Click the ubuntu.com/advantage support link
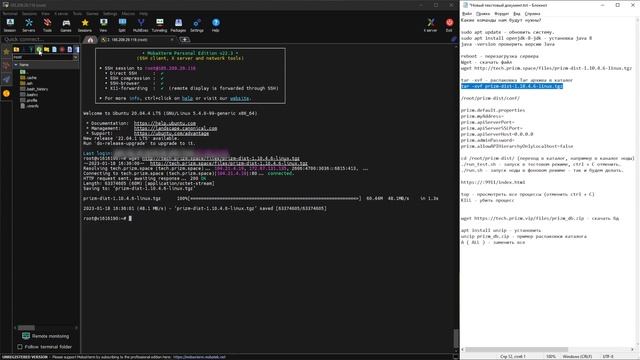This screenshot has width=640, height=360. click(171, 133)
